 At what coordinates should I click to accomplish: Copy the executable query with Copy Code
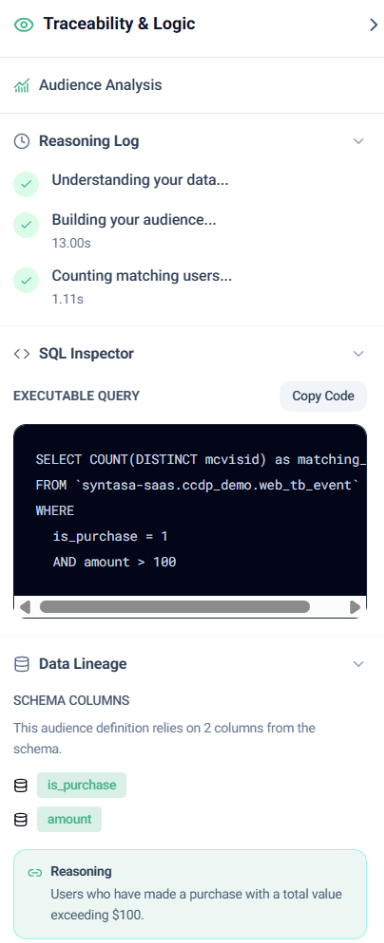tap(323, 396)
